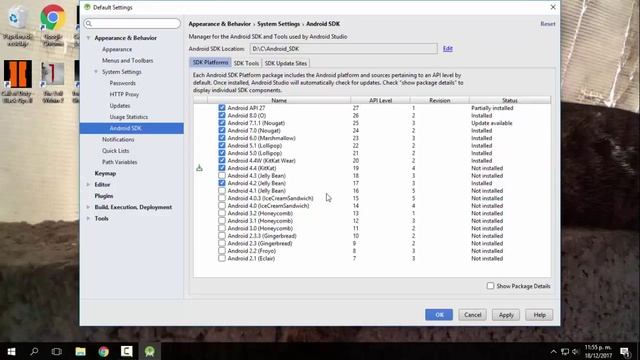The height and width of the screenshot is (360, 640).
Task: Click the Apply button
Action: [506, 315]
